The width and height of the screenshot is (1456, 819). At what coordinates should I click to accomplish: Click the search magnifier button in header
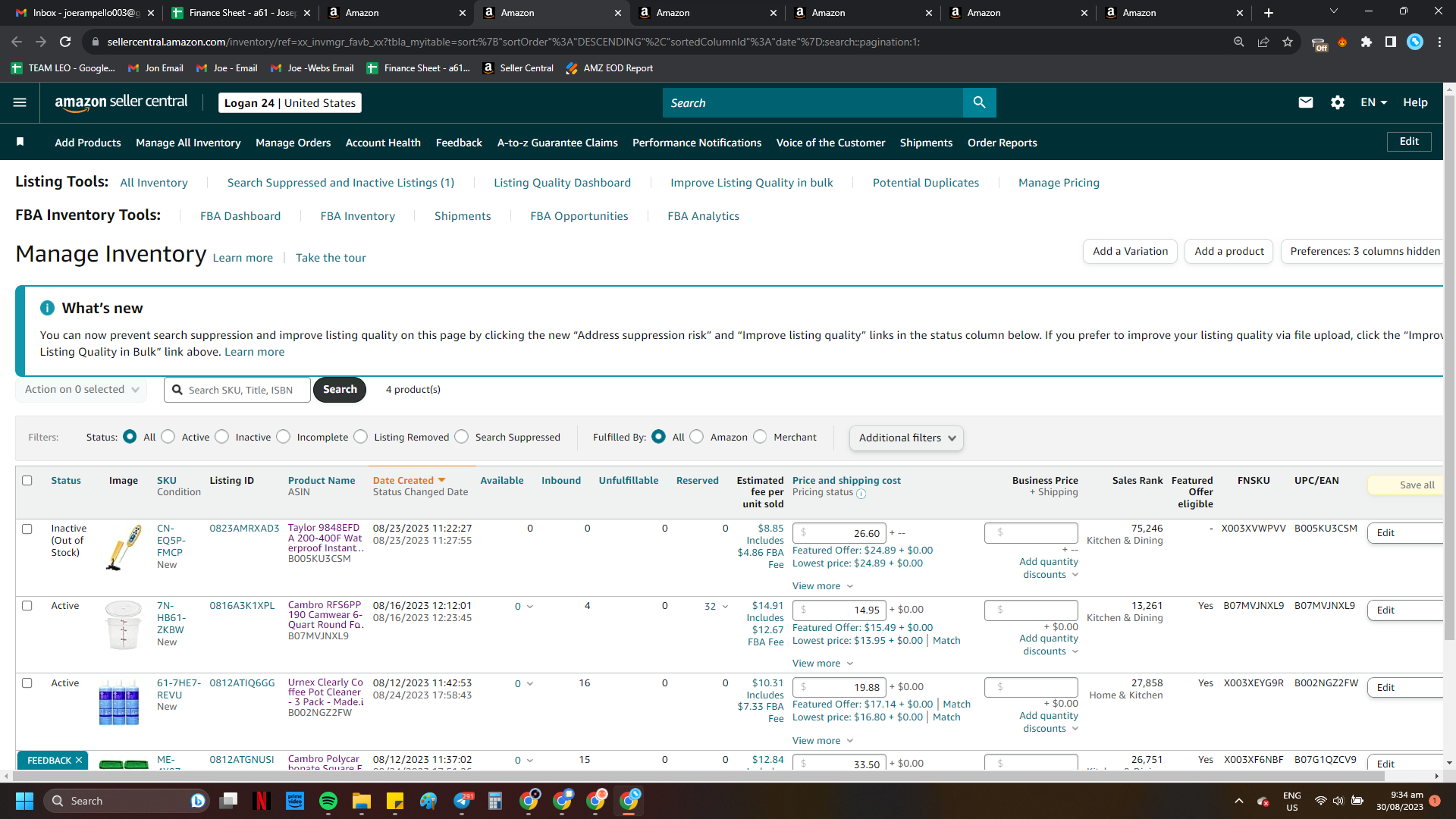(979, 102)
